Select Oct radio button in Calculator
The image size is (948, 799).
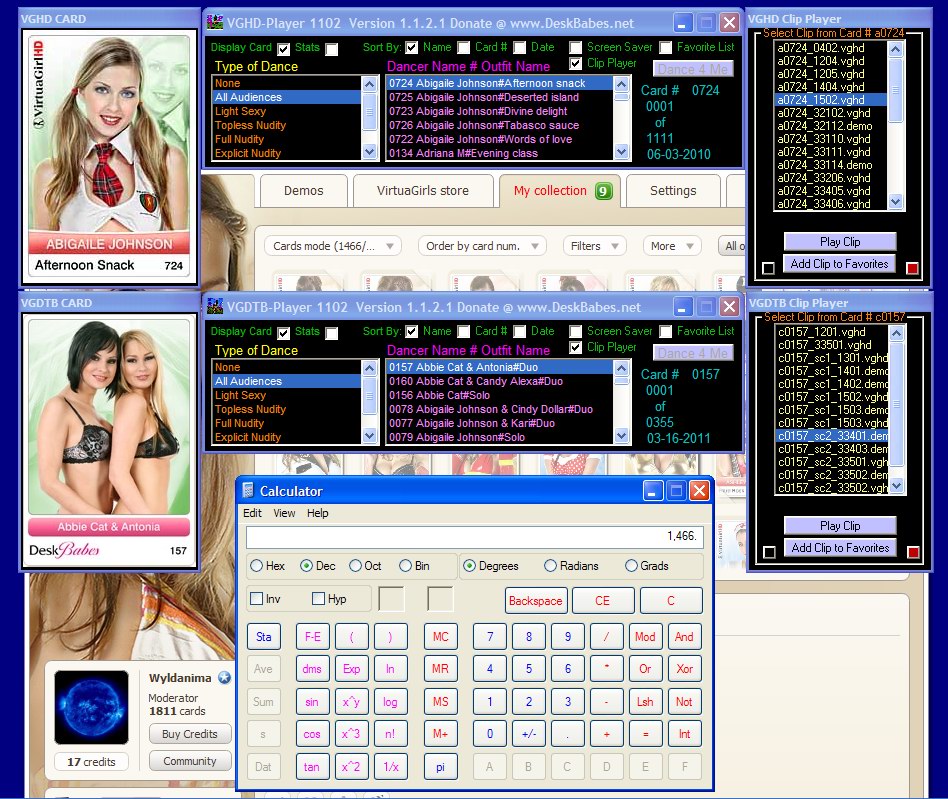tap(356, 566)
